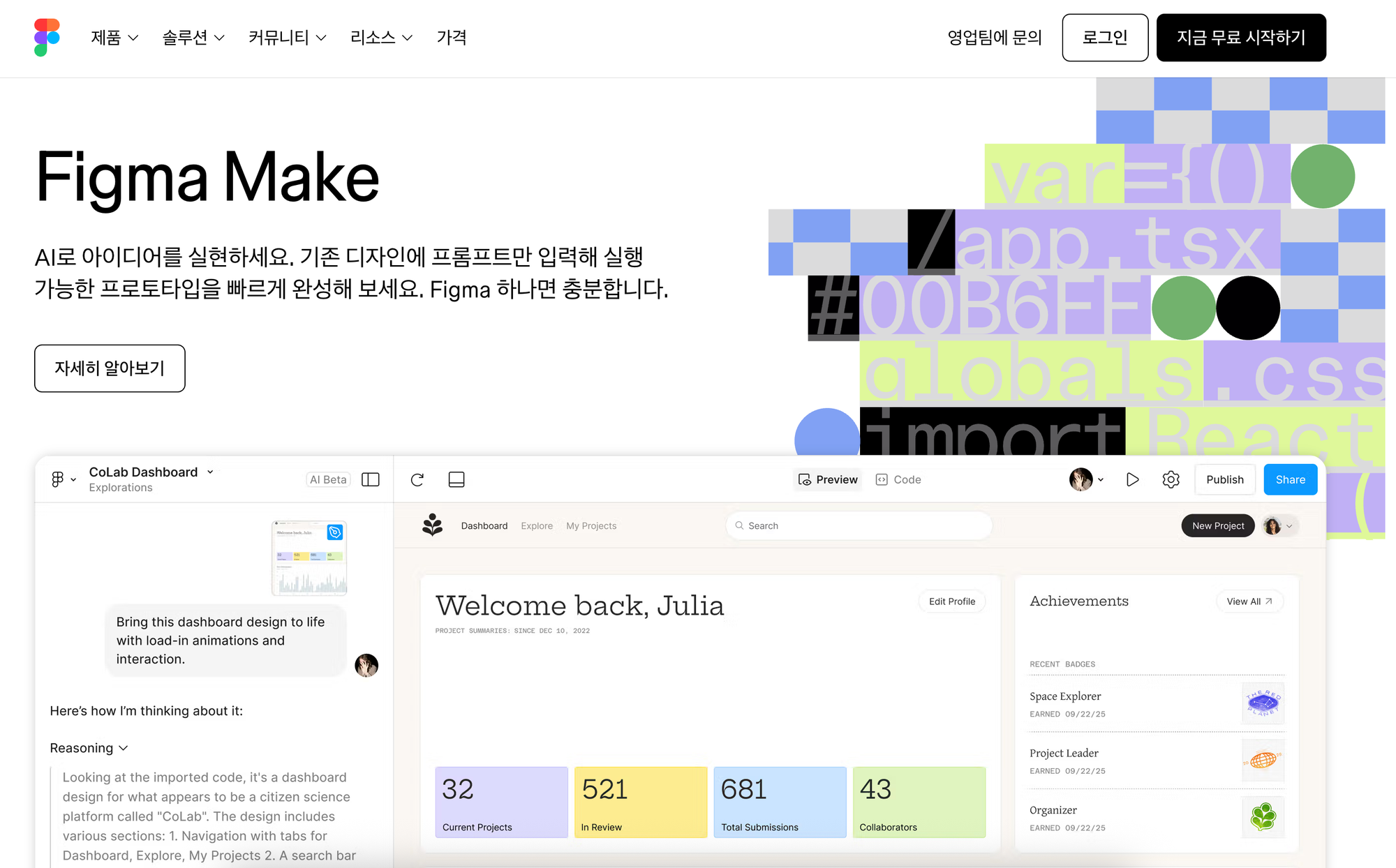Expand the 솔루션 dropdown menu
1396x868 pixels.
pyautogui.click(x=193, y=38)
